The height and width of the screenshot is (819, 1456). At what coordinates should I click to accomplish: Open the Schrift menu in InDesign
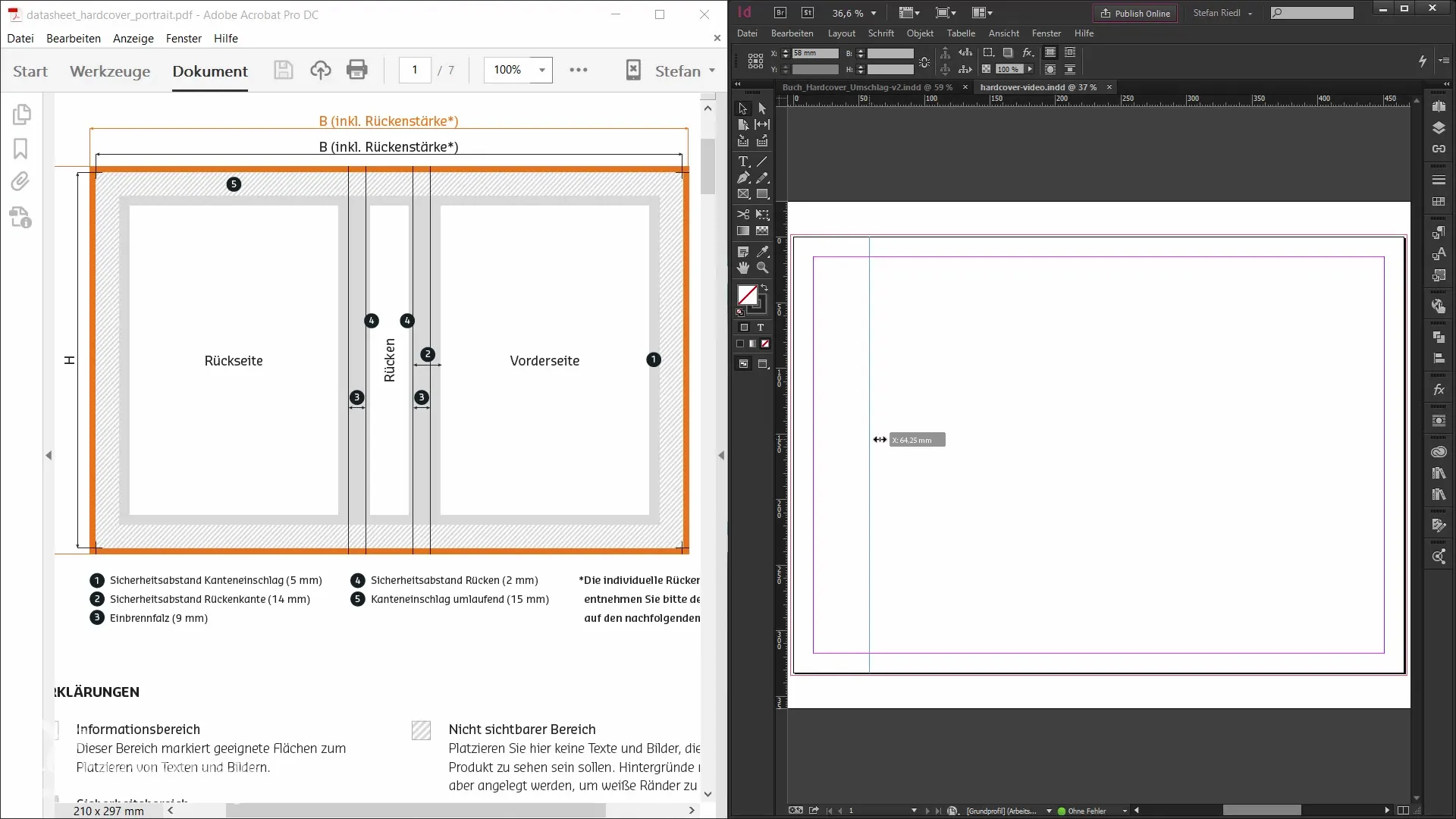pyautogui.click(x=880, y=33)
